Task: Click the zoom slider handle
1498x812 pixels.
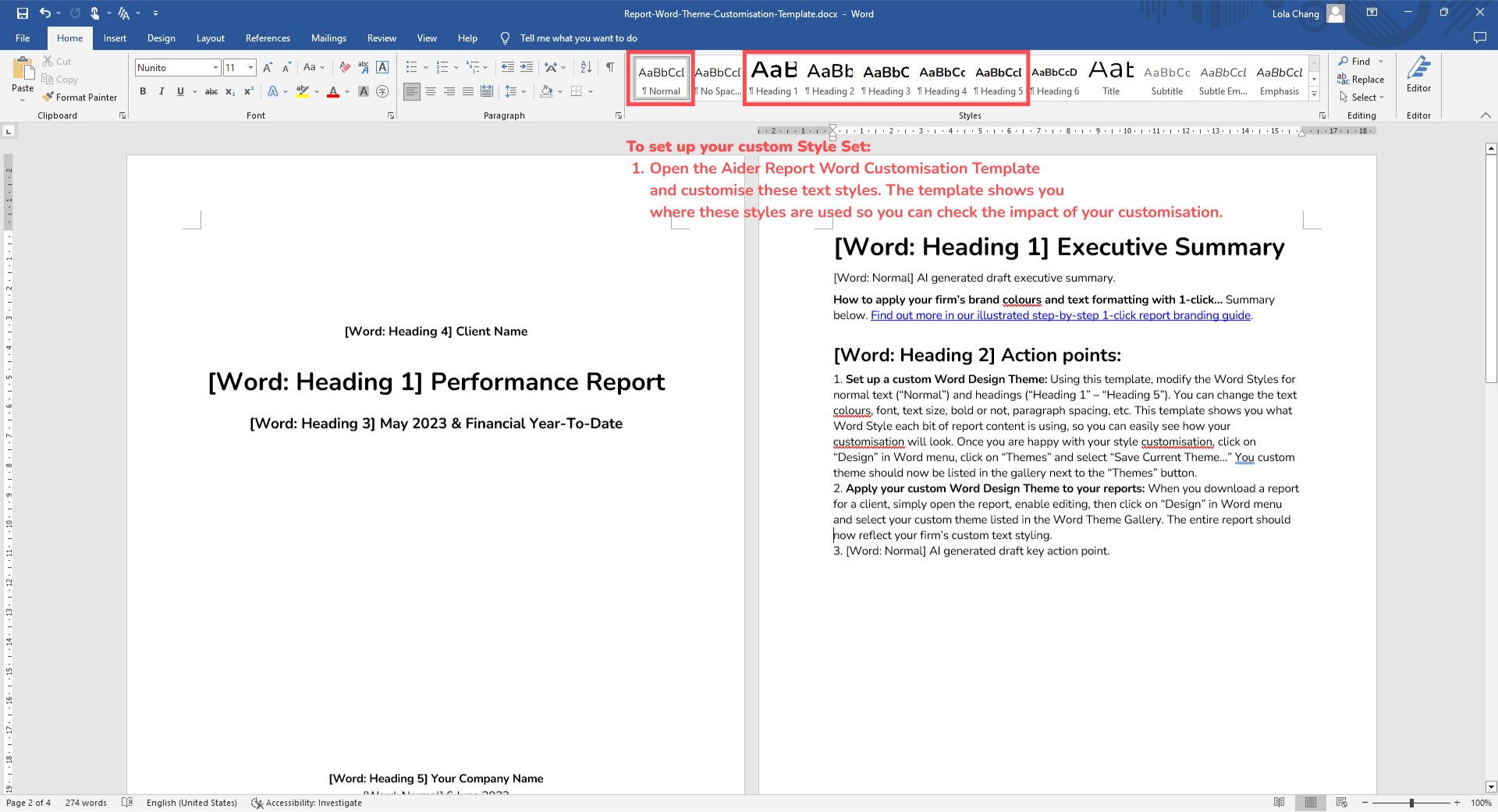Action: (x=1411, y=803)
